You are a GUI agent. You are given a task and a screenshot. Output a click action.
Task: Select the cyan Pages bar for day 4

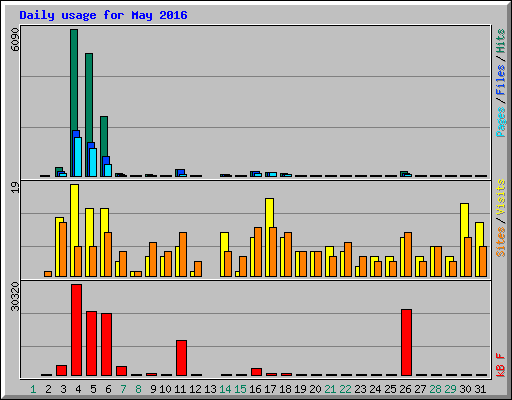[78, 157]
